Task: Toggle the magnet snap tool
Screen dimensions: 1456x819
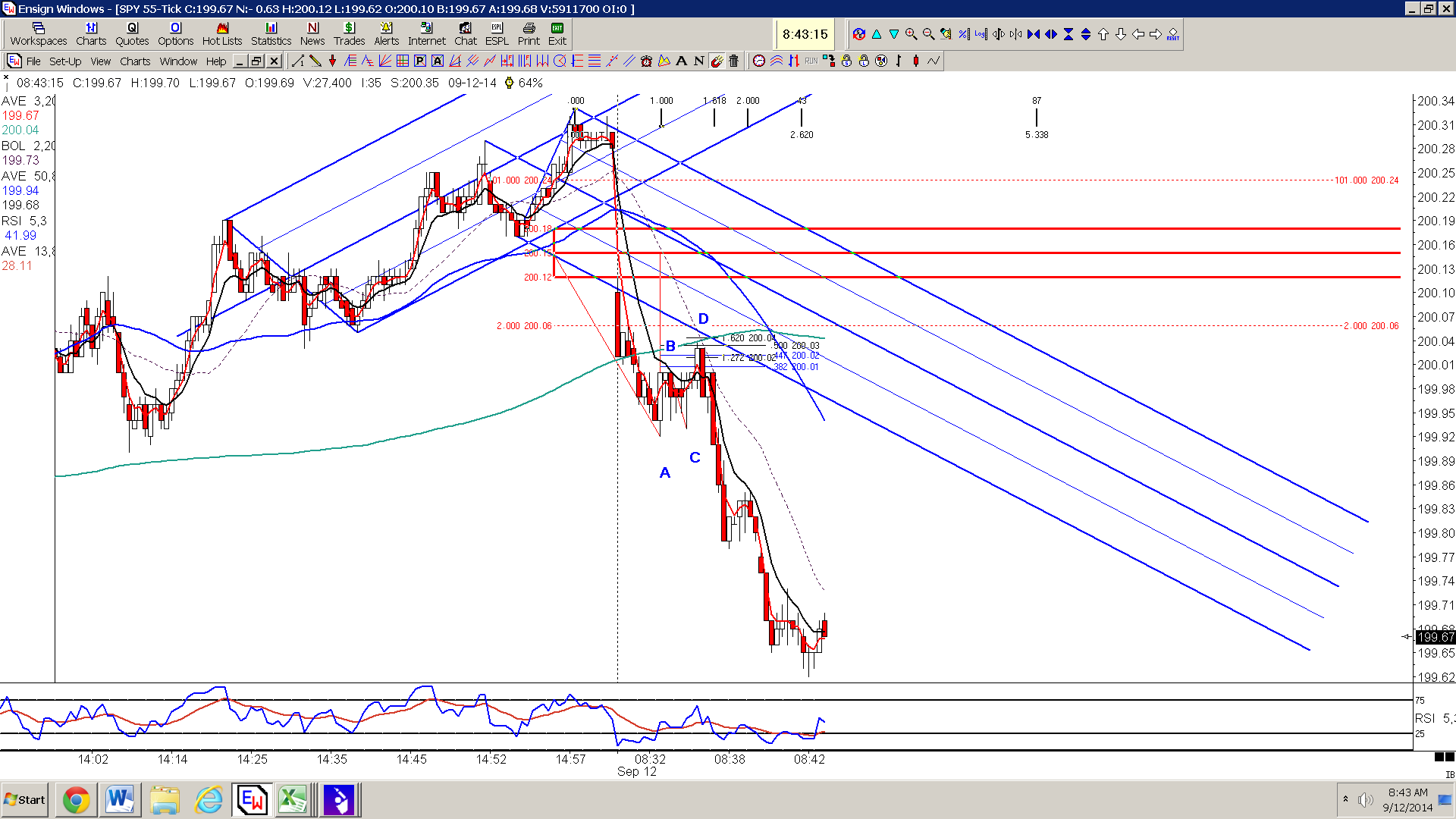Action: tap(716, 61)
